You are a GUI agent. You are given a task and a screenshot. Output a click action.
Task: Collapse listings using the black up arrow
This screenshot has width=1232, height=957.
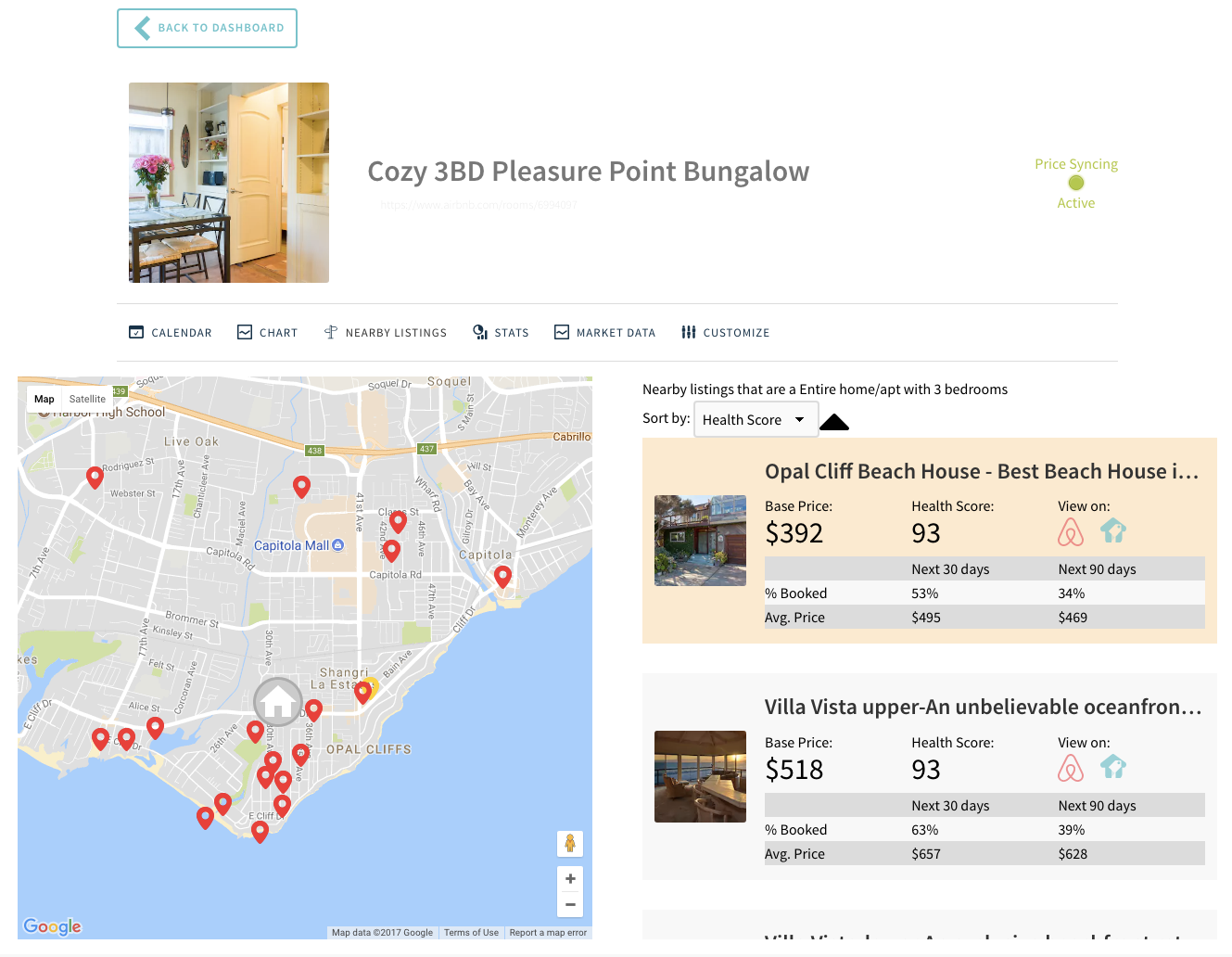tap(833, 422)
